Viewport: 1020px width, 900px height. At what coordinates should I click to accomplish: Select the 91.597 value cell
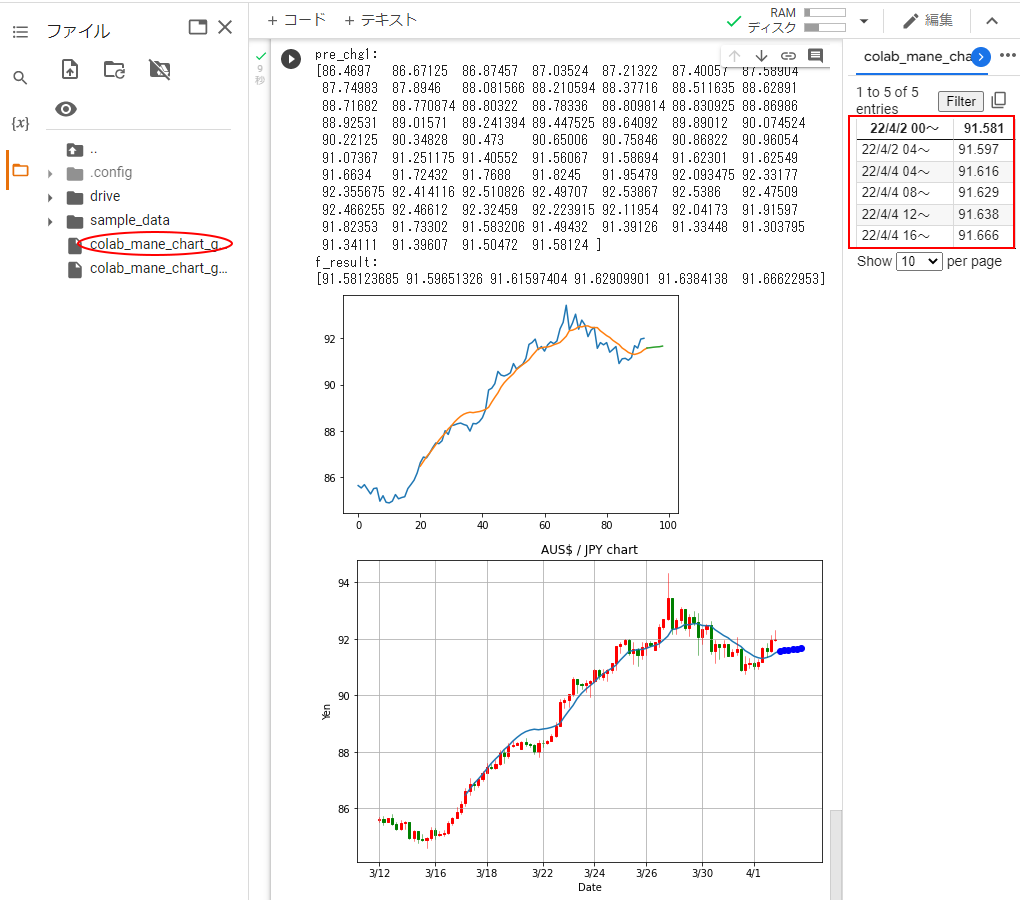point(983,150)
